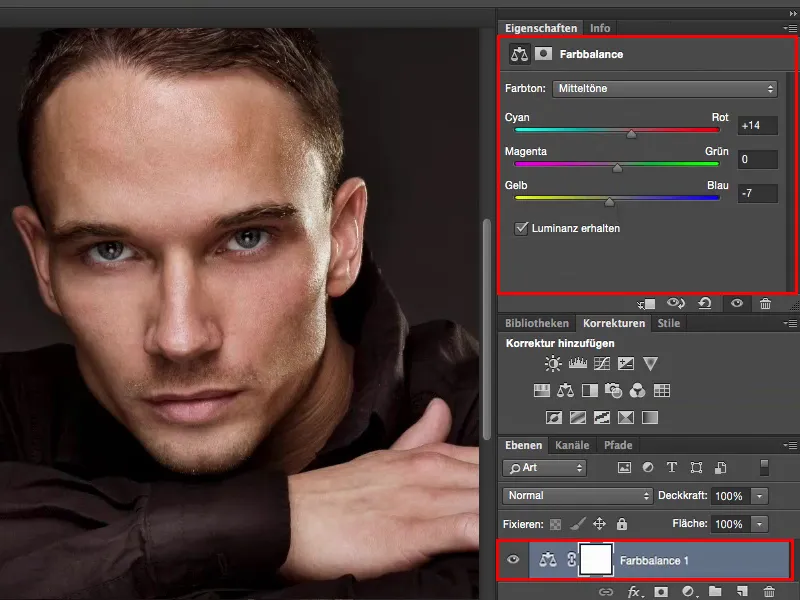The height and width of the screenshot is (600, 800).
Task: Add Exposure adjustment icon
Action: tap(626, 363)
